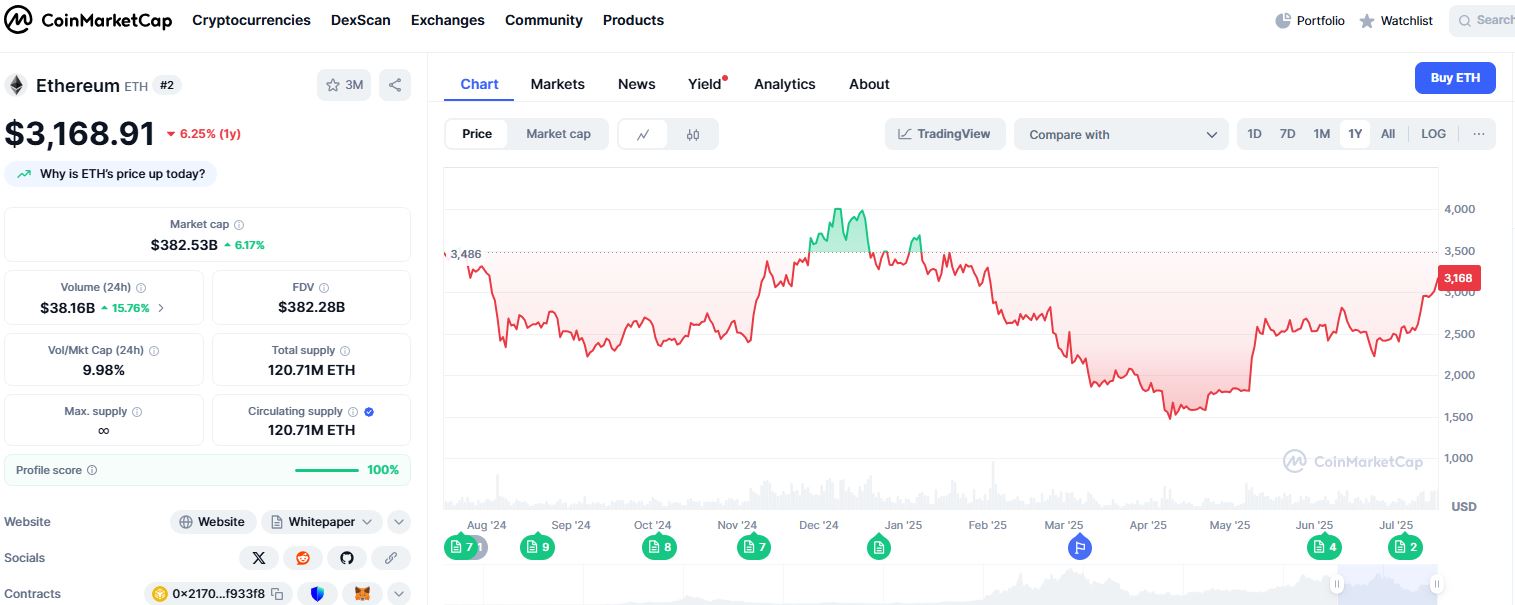
Task: Open the Cryptocurrencies menu
Action: pyautogui.click(x=251, y=20)
